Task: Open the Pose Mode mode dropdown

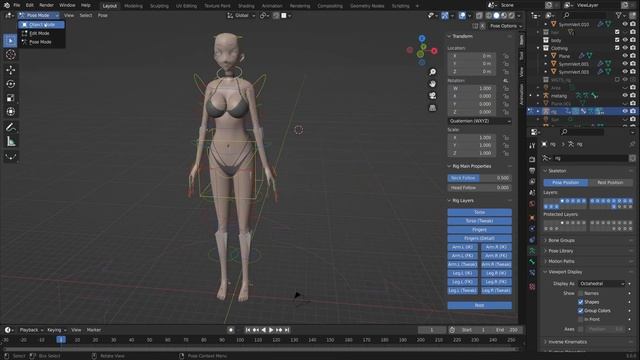Action: click(x=39, y=15)
